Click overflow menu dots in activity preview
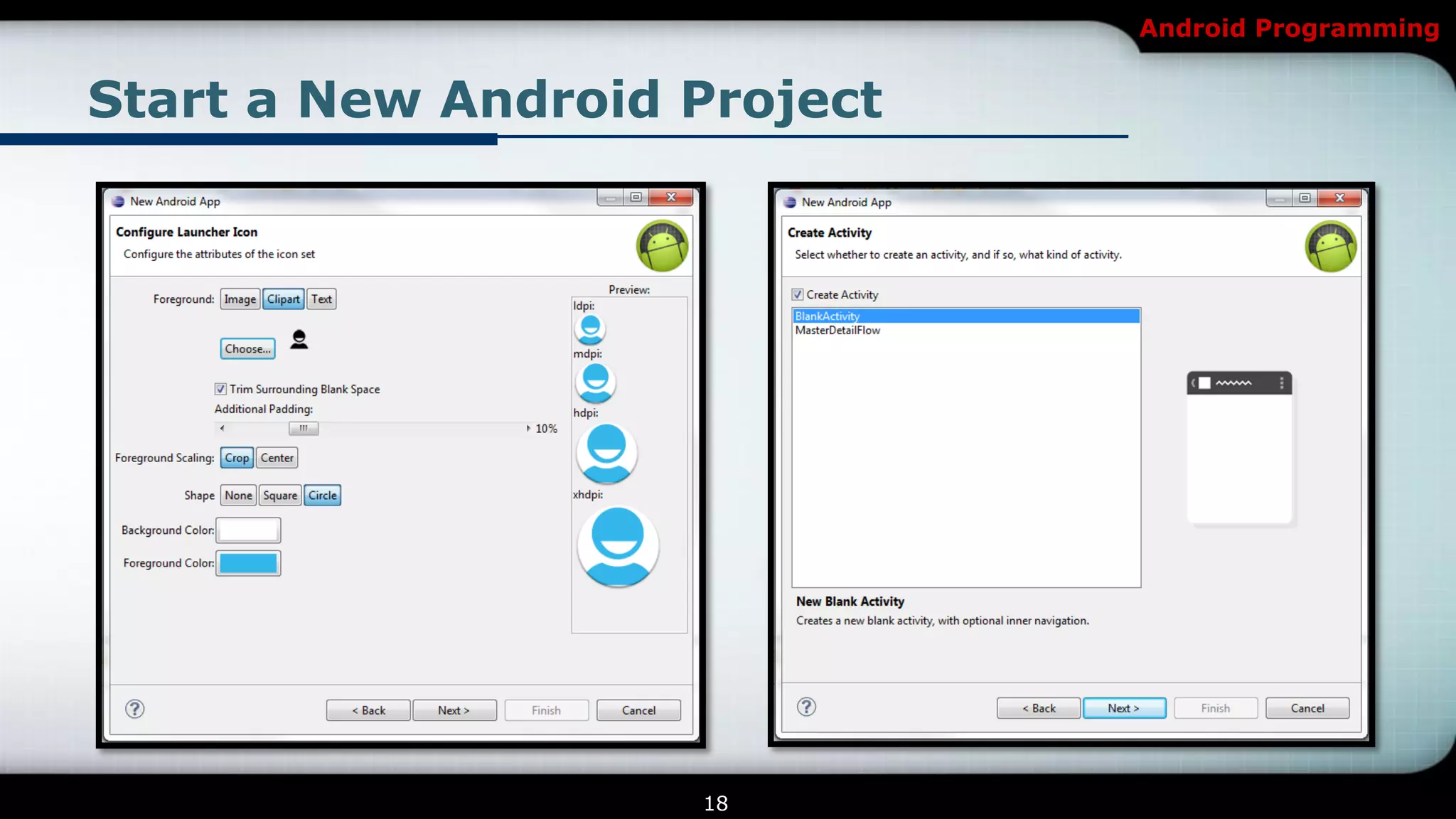The image size is (1456, 819). pos(1282,383)
